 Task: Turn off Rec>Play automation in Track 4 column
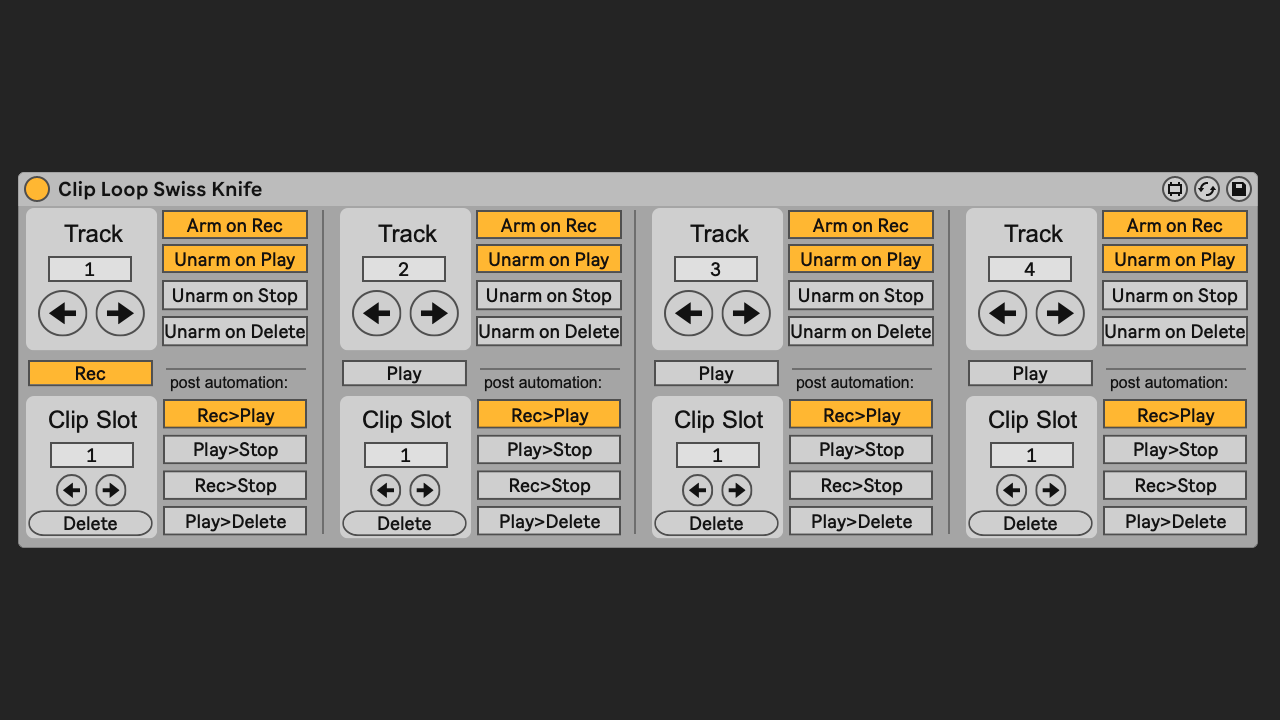click(1175, 415)
